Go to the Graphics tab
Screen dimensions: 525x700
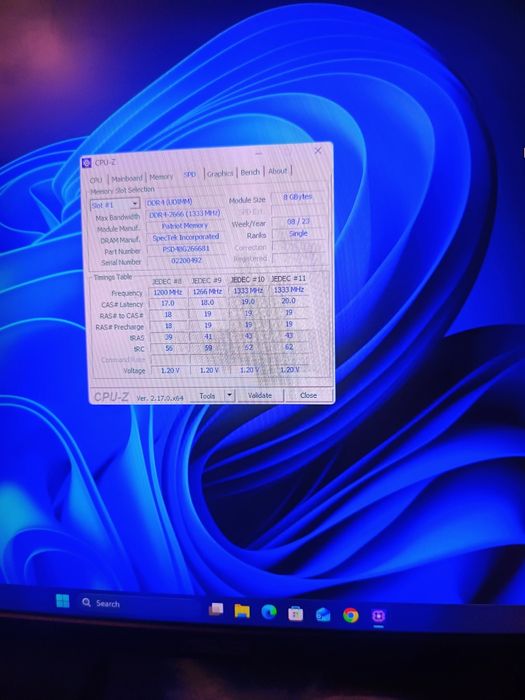220,174
